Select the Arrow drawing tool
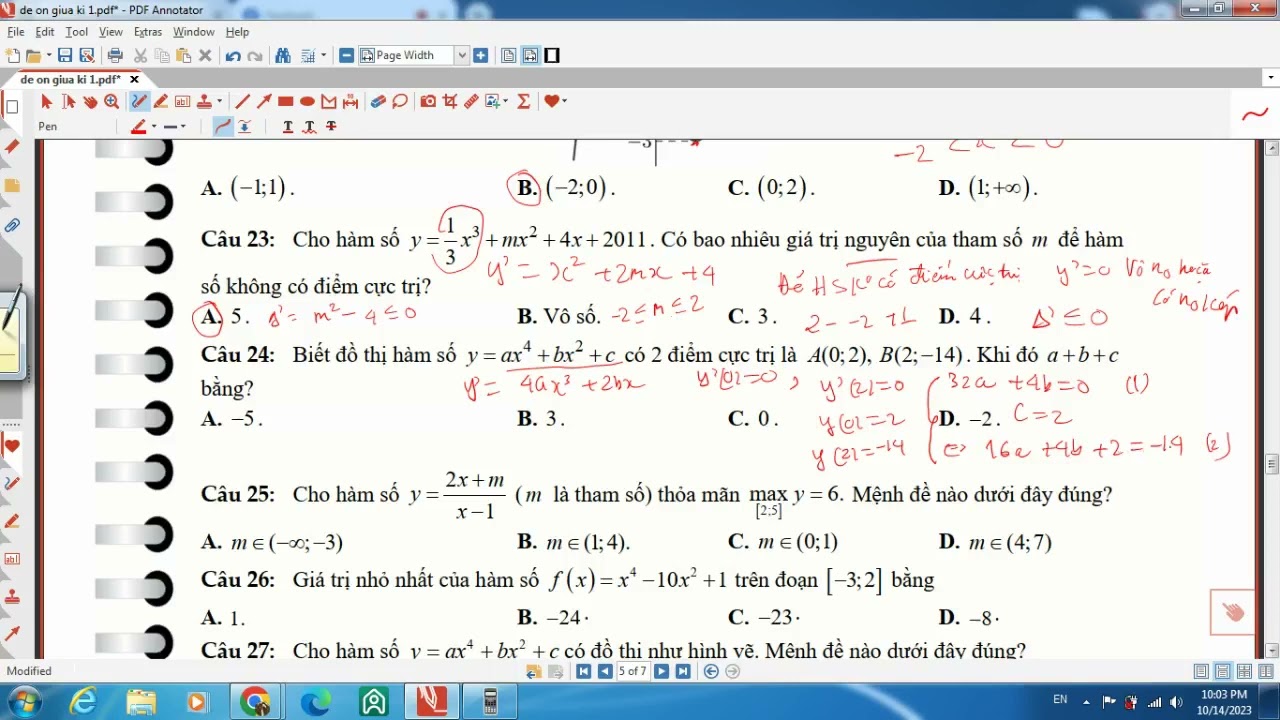The width and height of the screenshot is (1280, 720). point(264,101)
